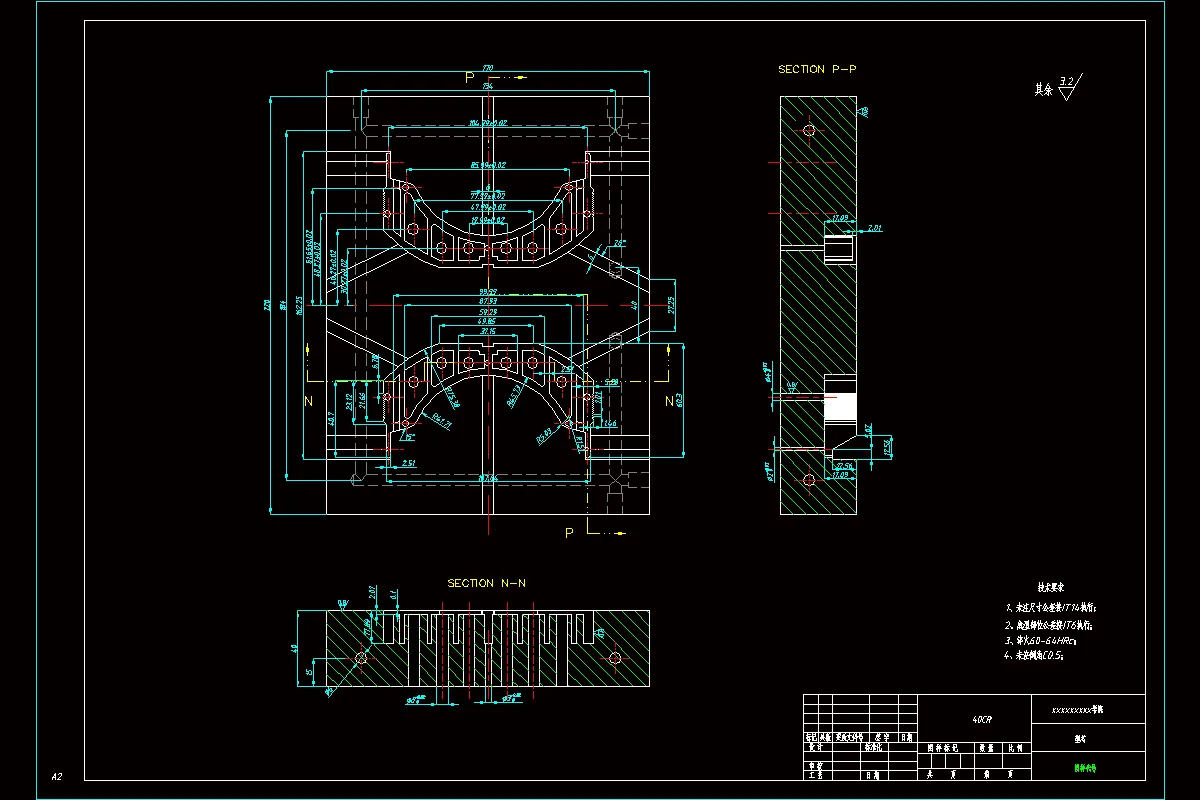This screenshot has height=800, width=1200.
Task: Select the '12.99±0.02' dimension text
Action: [x=488, y=219]
